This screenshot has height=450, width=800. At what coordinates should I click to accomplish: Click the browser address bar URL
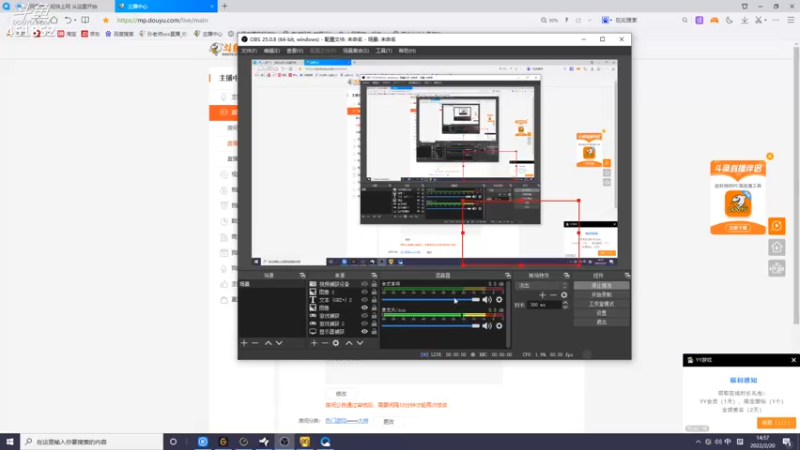162,20
